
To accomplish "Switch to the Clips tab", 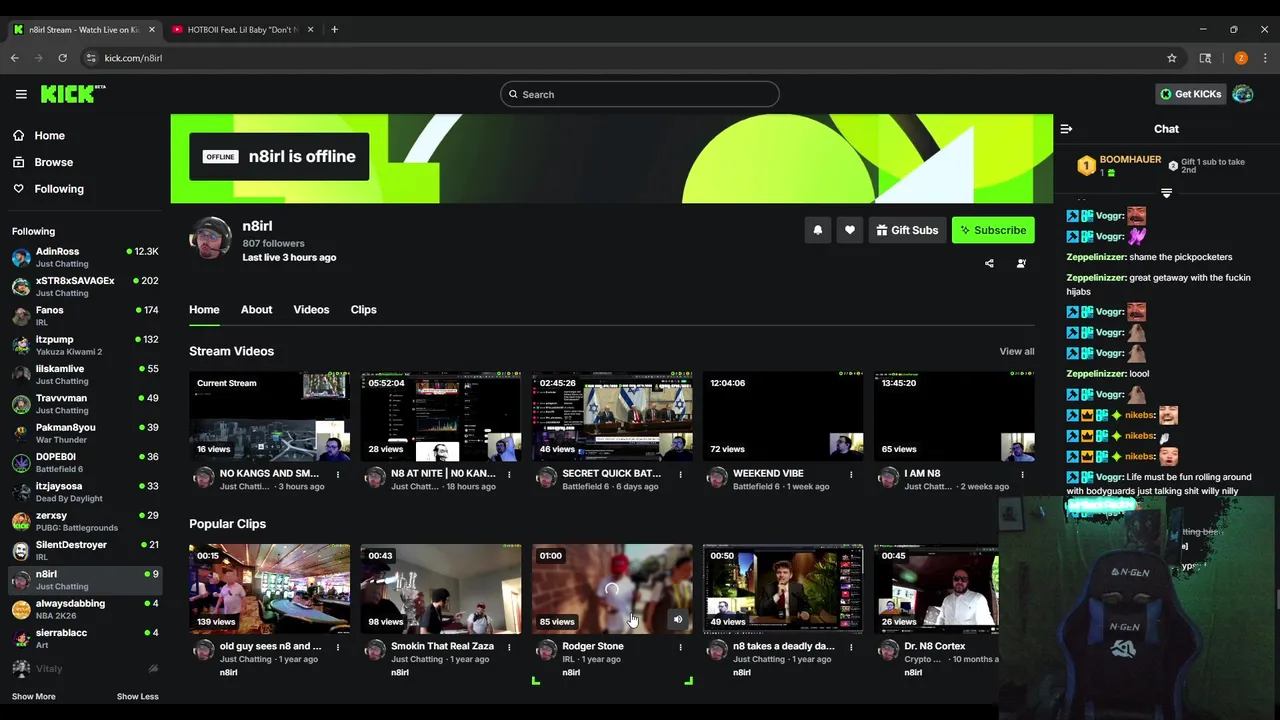I will click(x=363, y=309).
